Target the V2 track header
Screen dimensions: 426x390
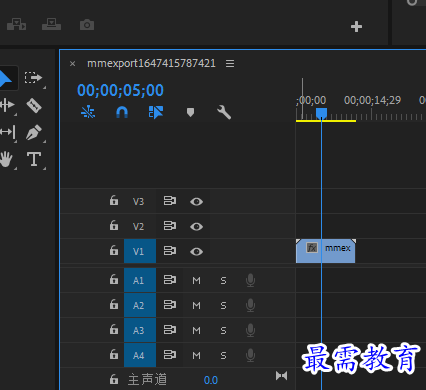point(138,226)
